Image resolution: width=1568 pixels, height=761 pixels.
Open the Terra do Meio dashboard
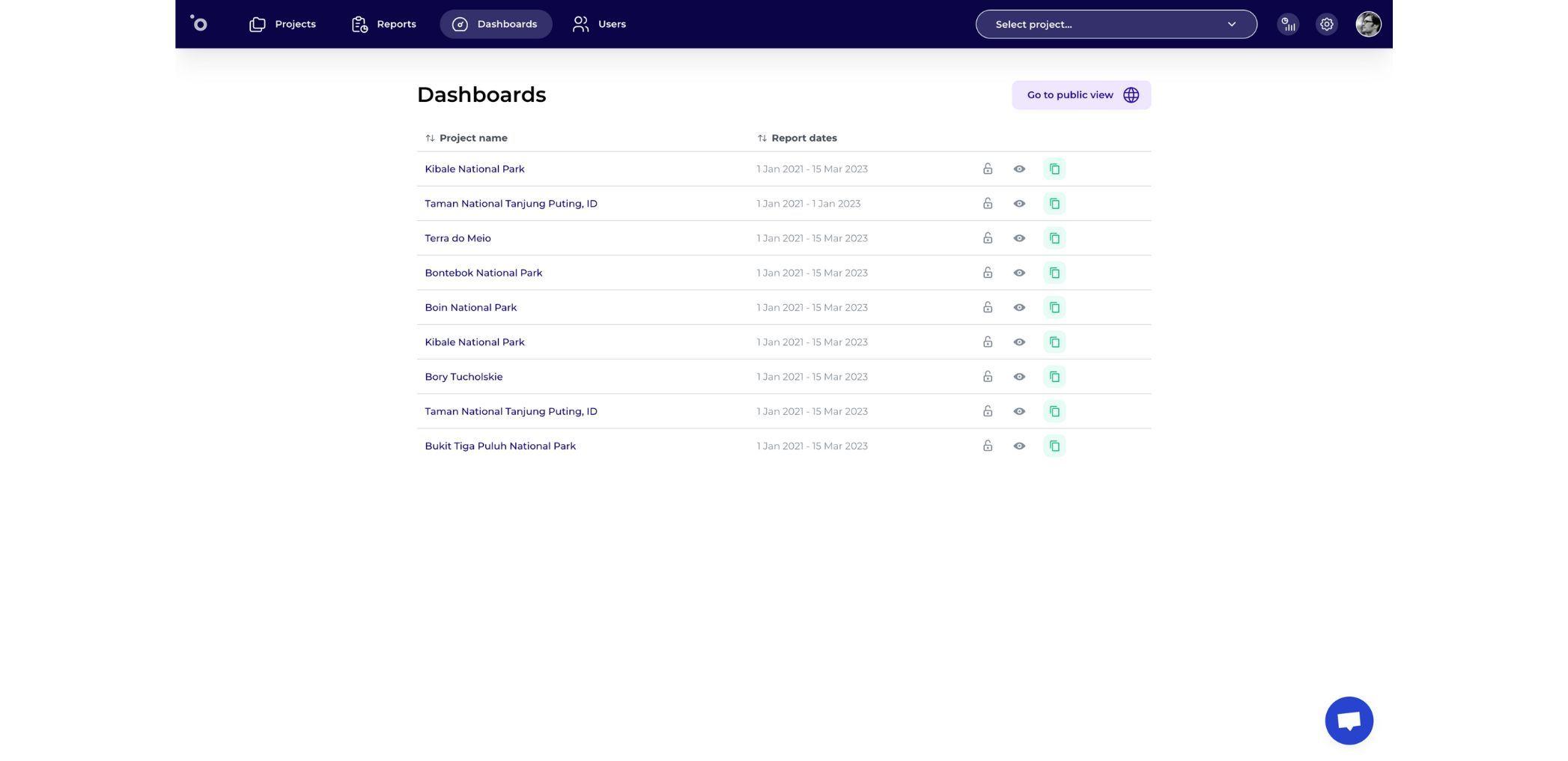[458, 238]
